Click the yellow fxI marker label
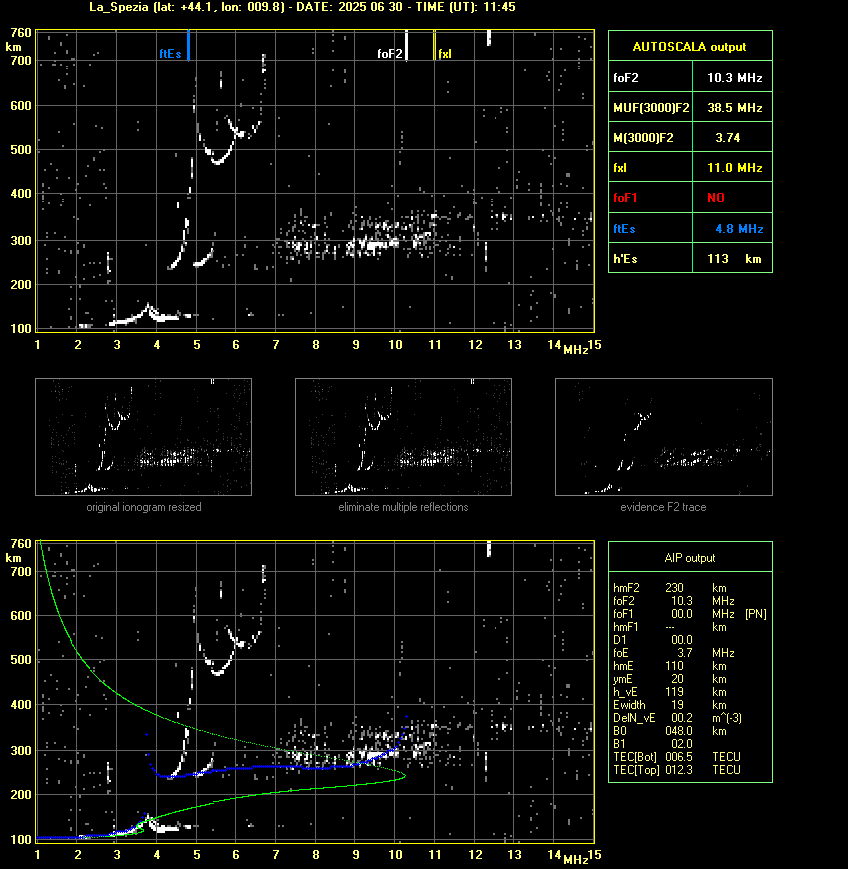The image size is (848, 869). [x=445, y=54]
